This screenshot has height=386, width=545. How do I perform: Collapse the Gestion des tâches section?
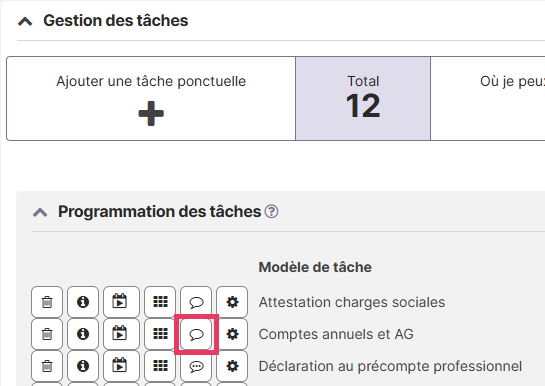25,22
